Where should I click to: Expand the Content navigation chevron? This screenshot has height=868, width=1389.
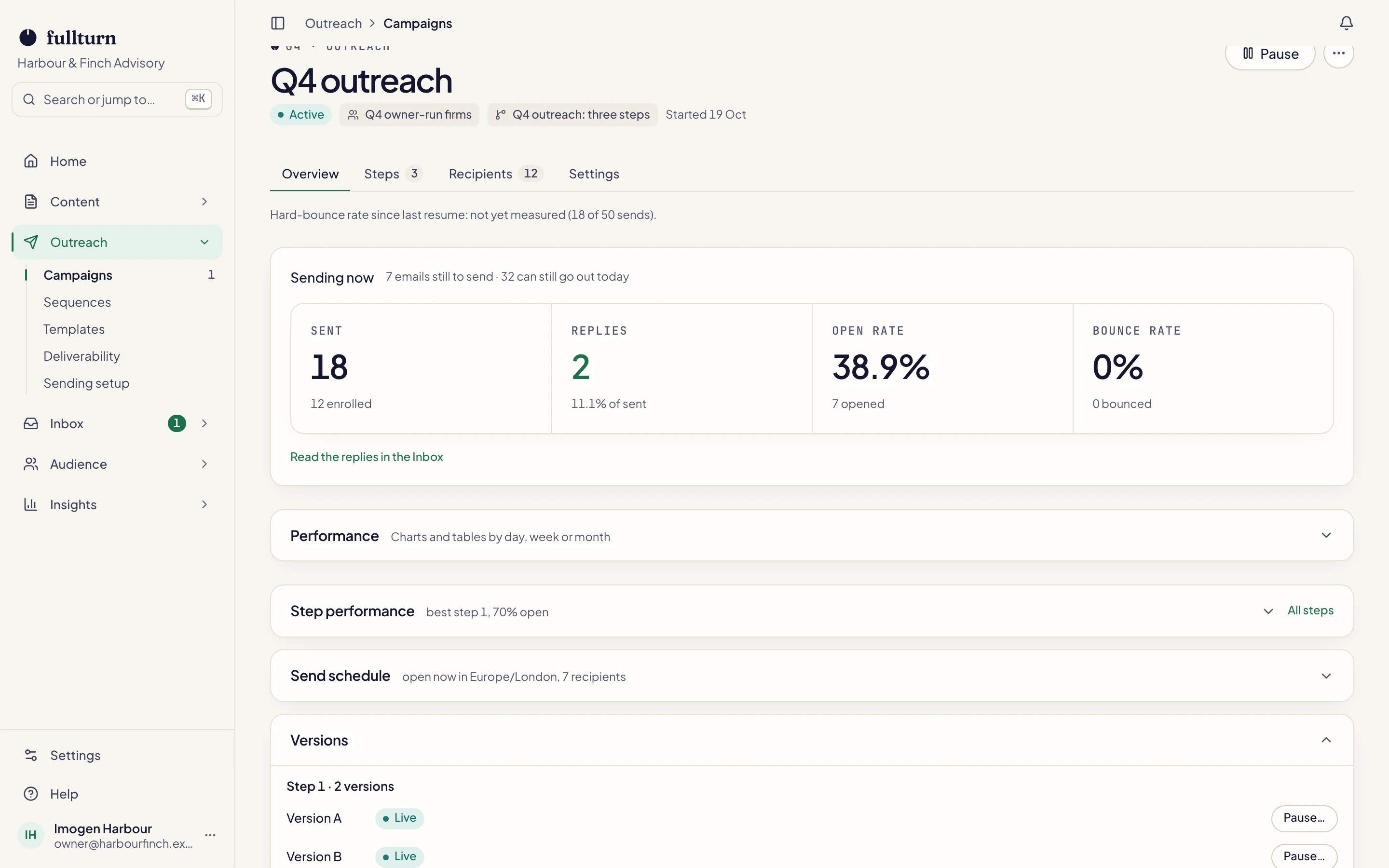click(204, 202)
